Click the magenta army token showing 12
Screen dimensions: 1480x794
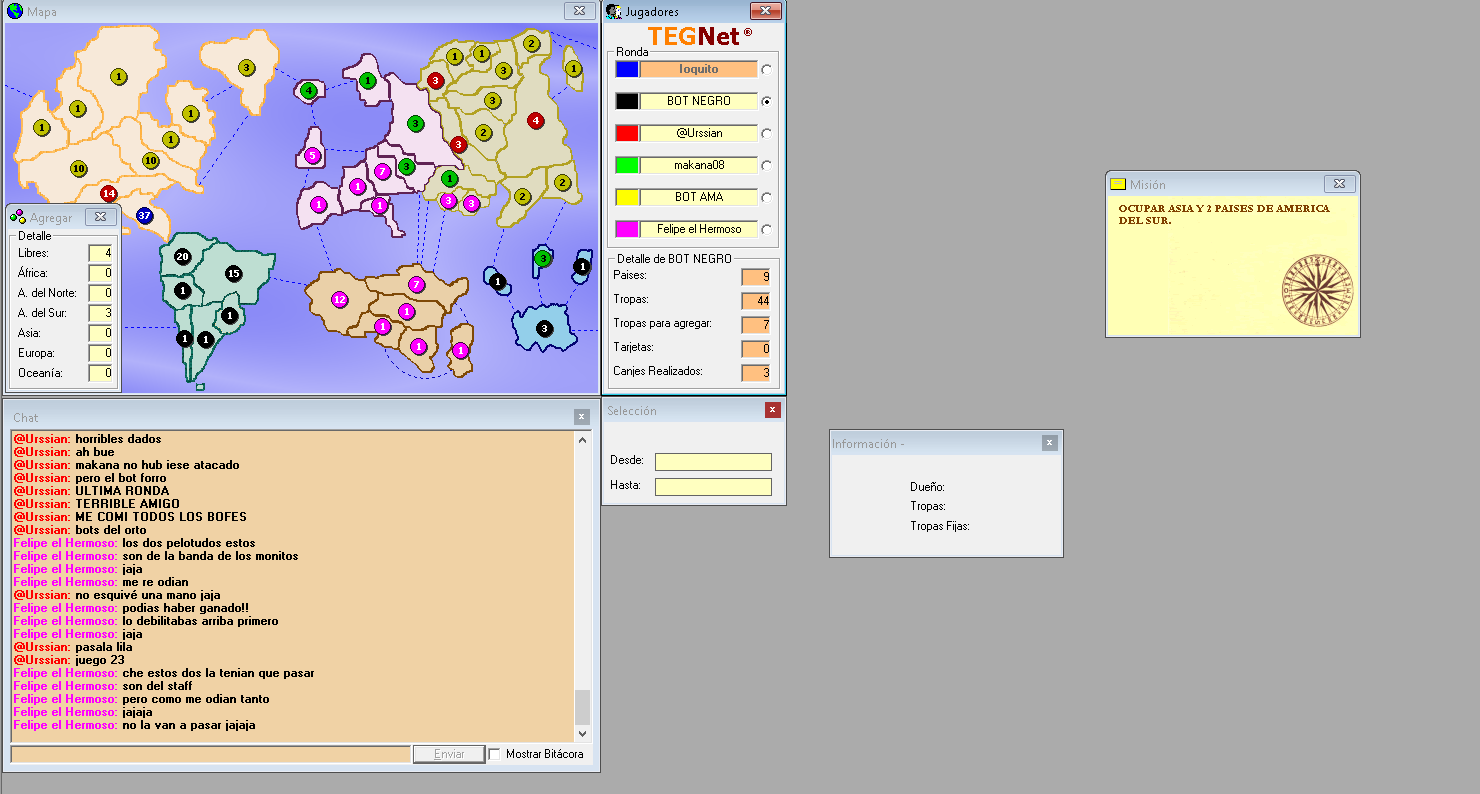click(x=339, y=299)
